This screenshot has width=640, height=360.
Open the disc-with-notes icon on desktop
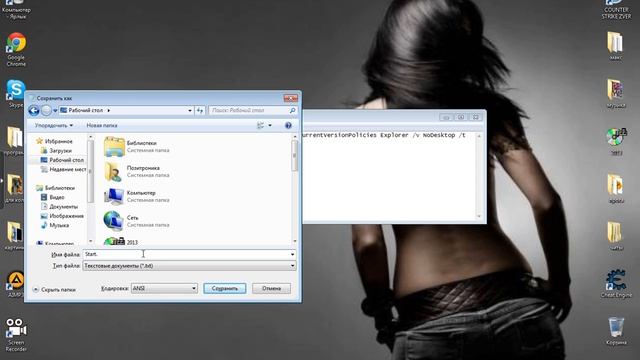617,141
